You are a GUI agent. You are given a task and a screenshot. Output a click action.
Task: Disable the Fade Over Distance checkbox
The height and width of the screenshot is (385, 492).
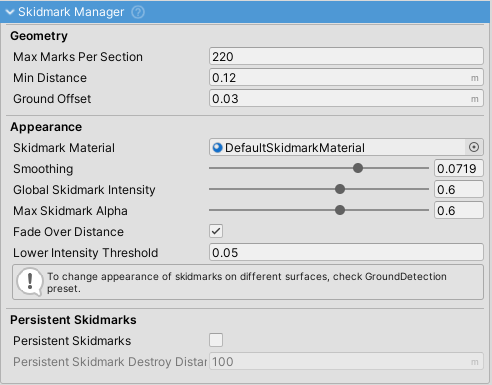coord(216,231)
